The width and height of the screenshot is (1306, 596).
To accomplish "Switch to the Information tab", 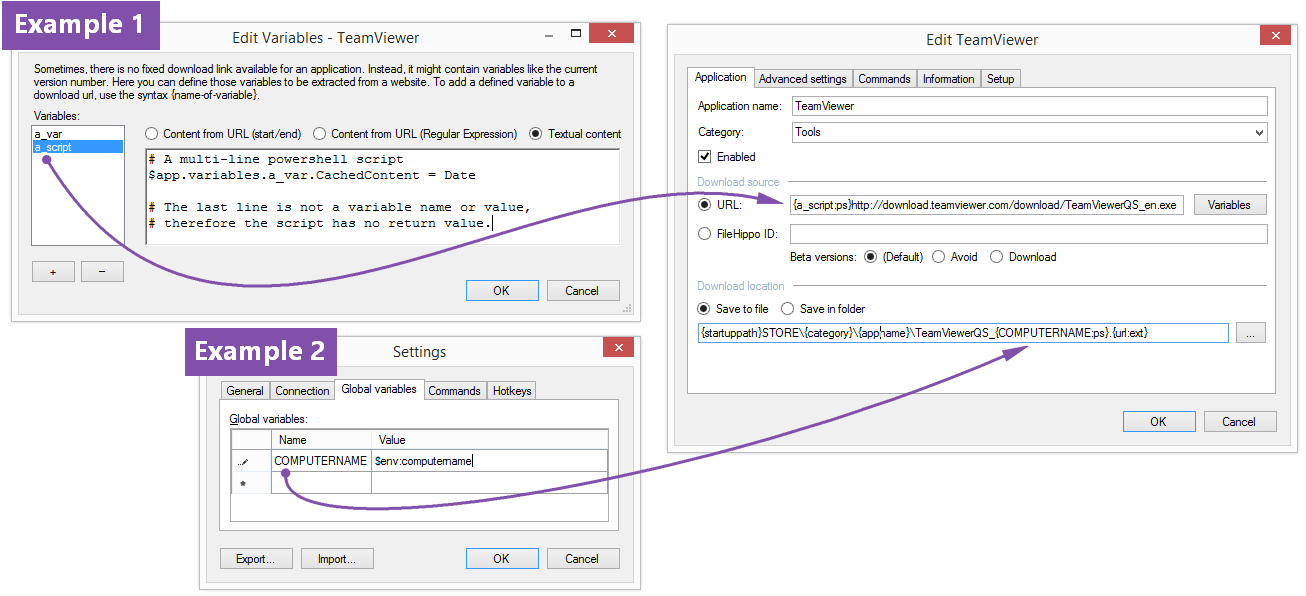I will pyautogui.click(x=948, y=79).
